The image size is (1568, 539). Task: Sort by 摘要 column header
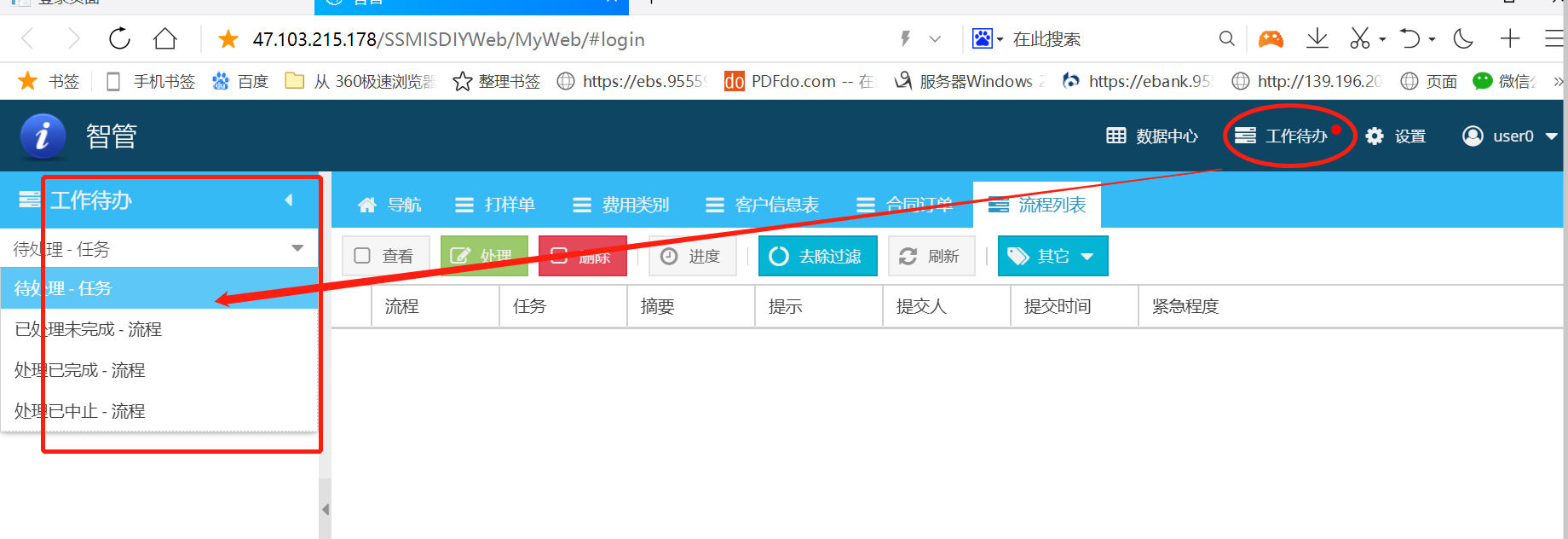click(x=691, y=306)
